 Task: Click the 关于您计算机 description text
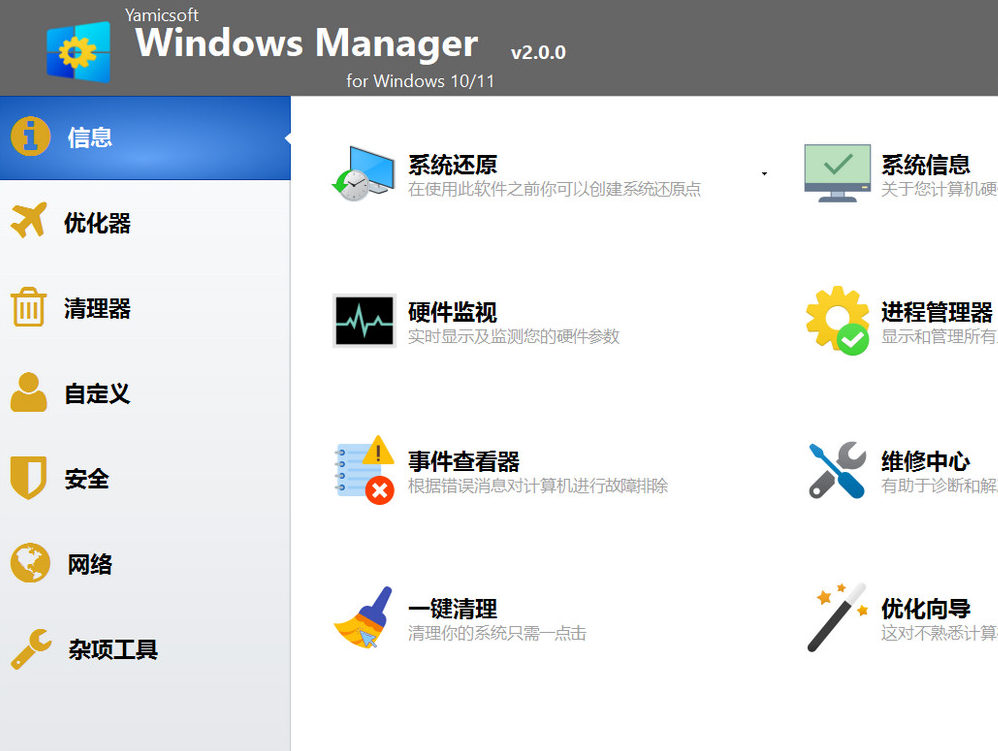point(939,189)
